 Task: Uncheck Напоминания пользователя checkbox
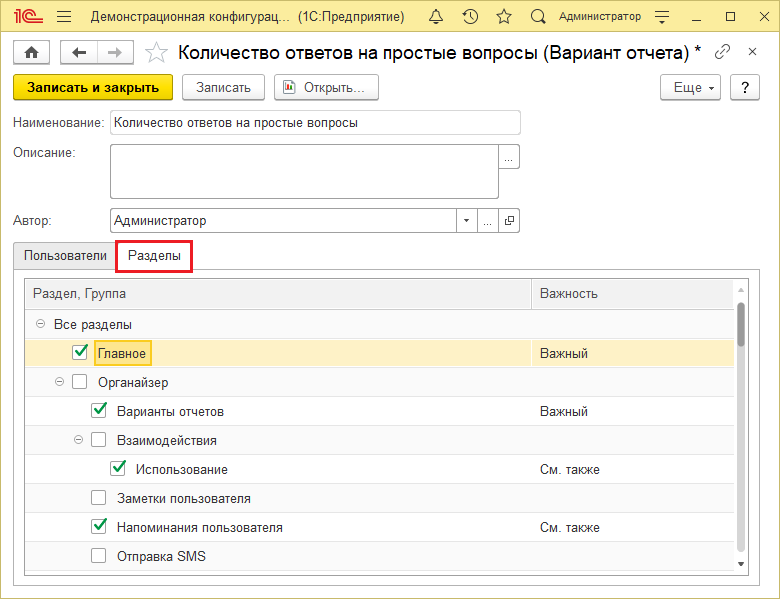point(99,526)
